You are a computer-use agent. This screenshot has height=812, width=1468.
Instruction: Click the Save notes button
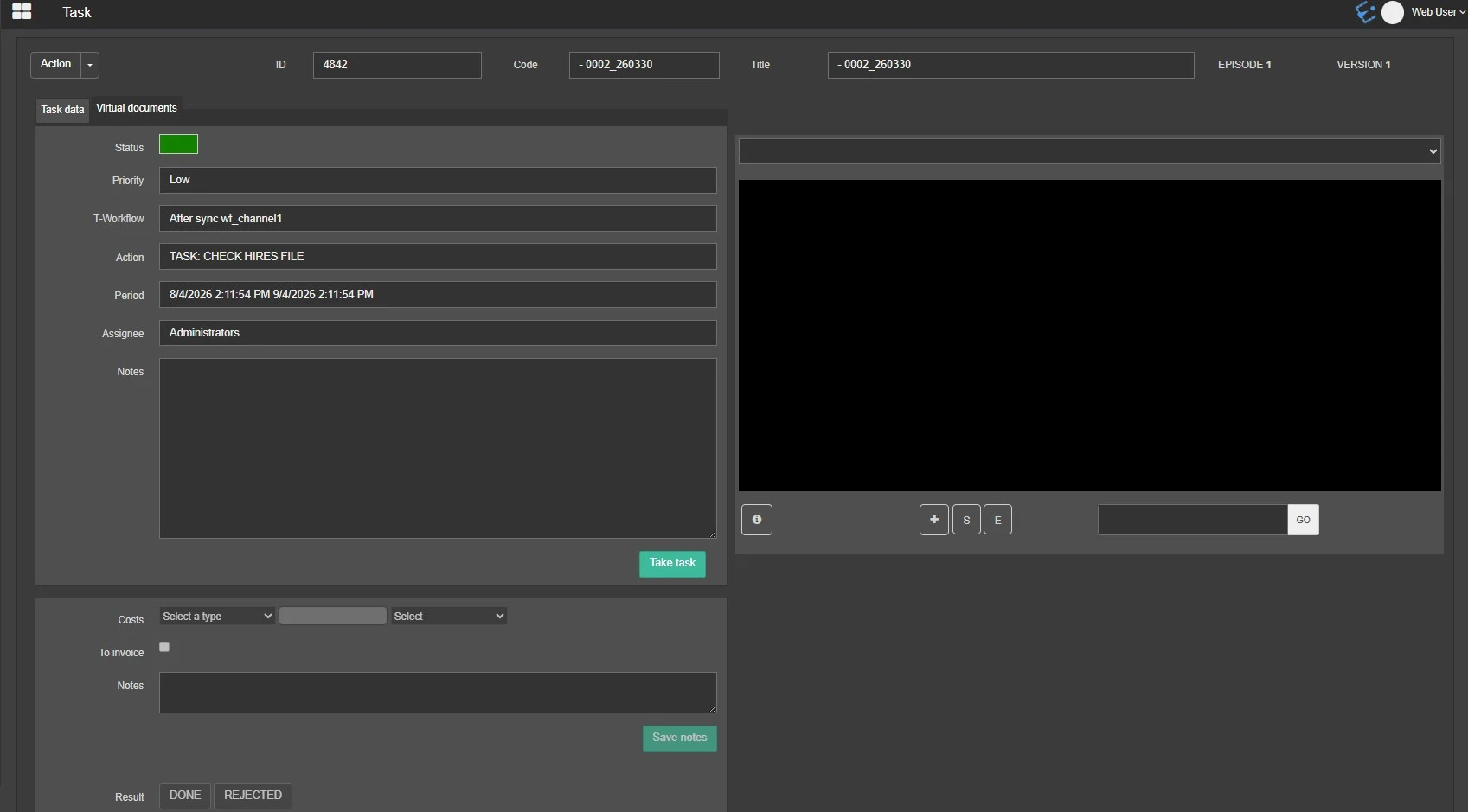(x=680, y=738)
